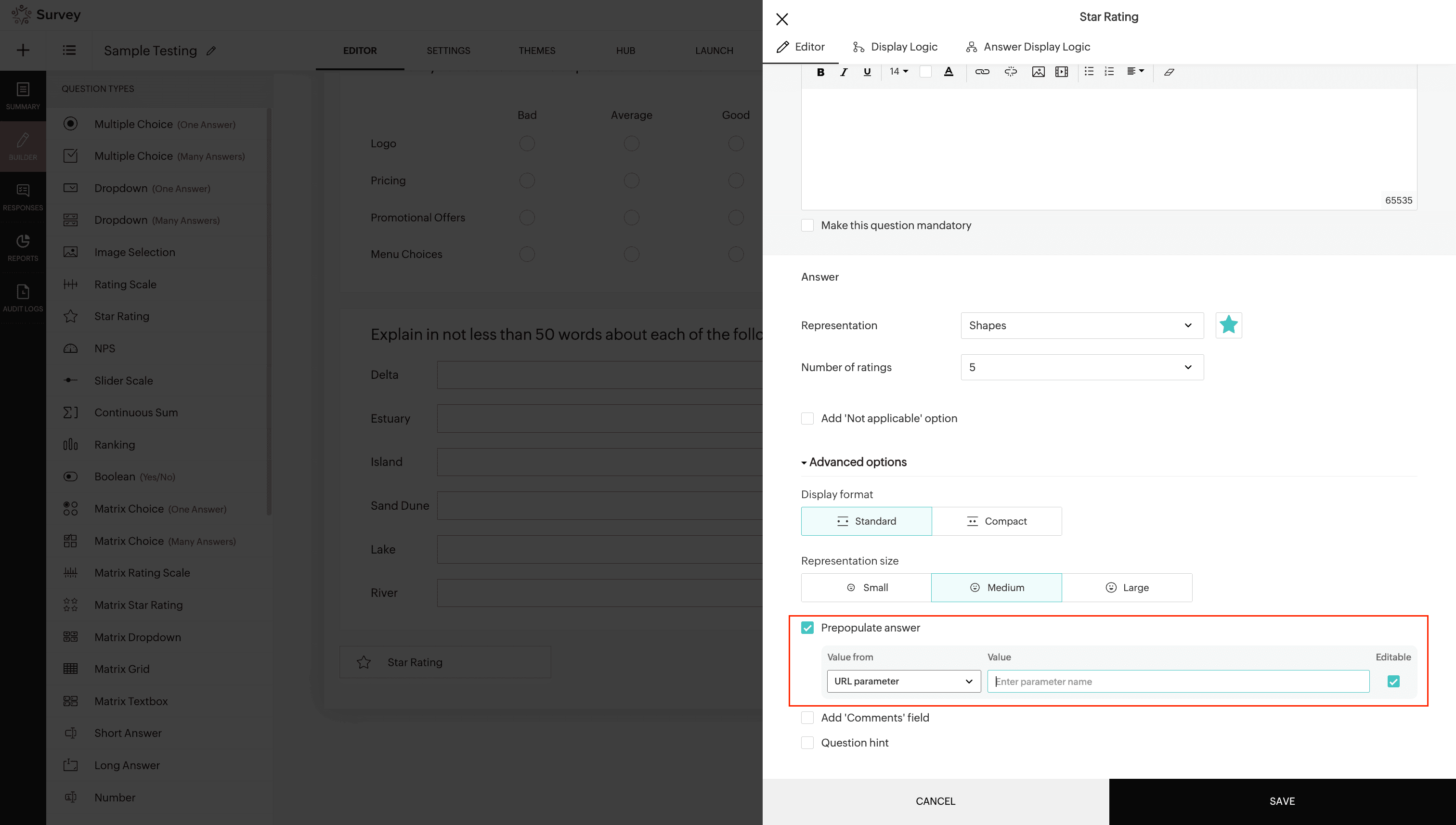Check the Add 'Not applicable' option
This screenshot has height=825, width=1456.
coord(807,419)
